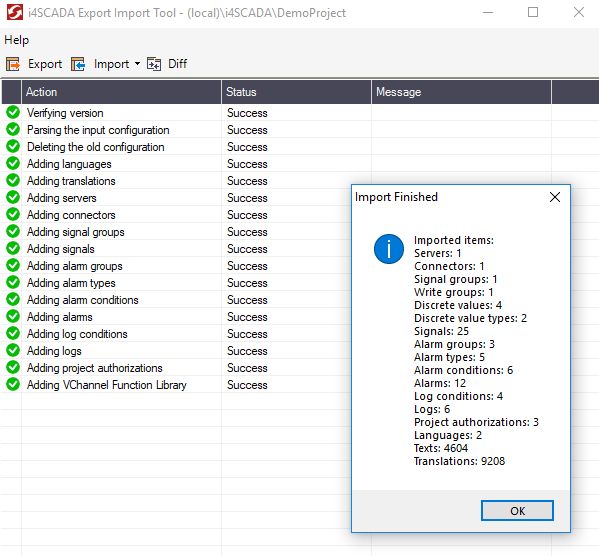Click the blue information icon in dialog

(389, 249)
